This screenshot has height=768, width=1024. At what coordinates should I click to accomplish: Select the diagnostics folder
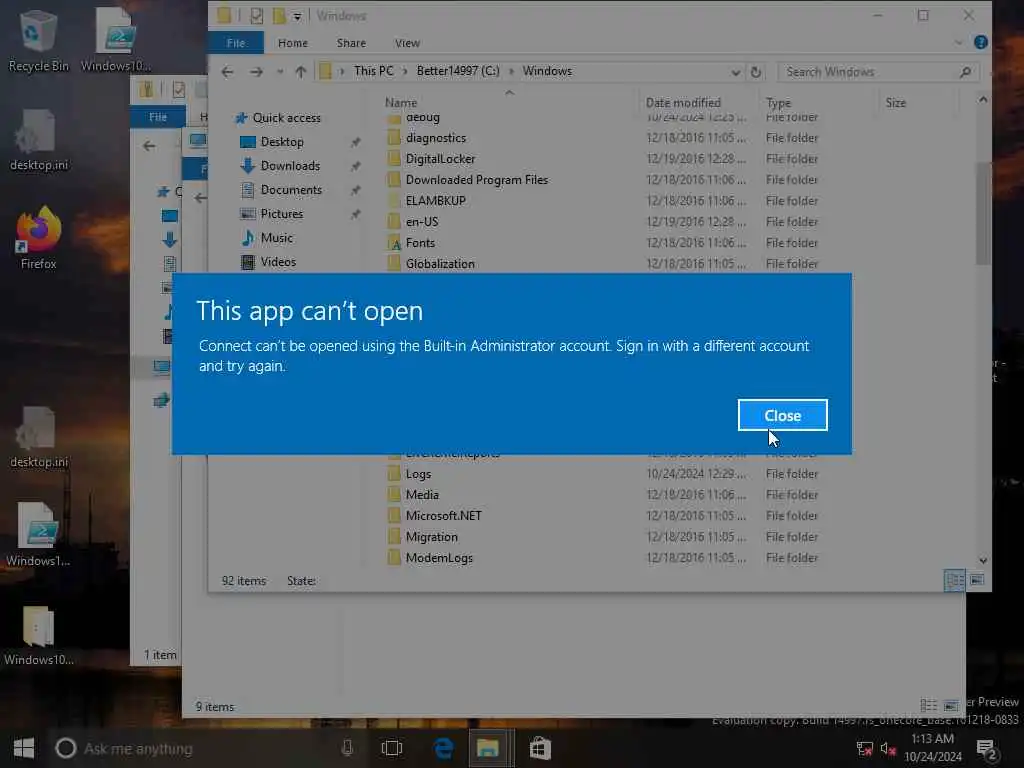(436, 138)
